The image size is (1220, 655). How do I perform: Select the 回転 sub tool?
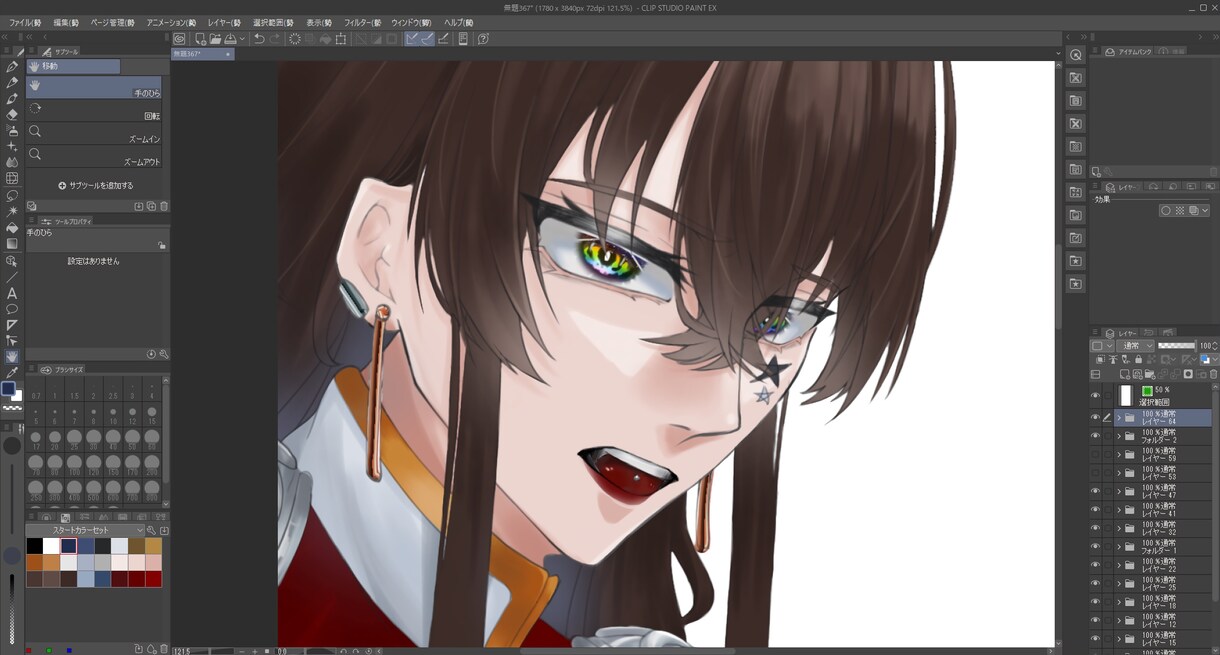93,109
